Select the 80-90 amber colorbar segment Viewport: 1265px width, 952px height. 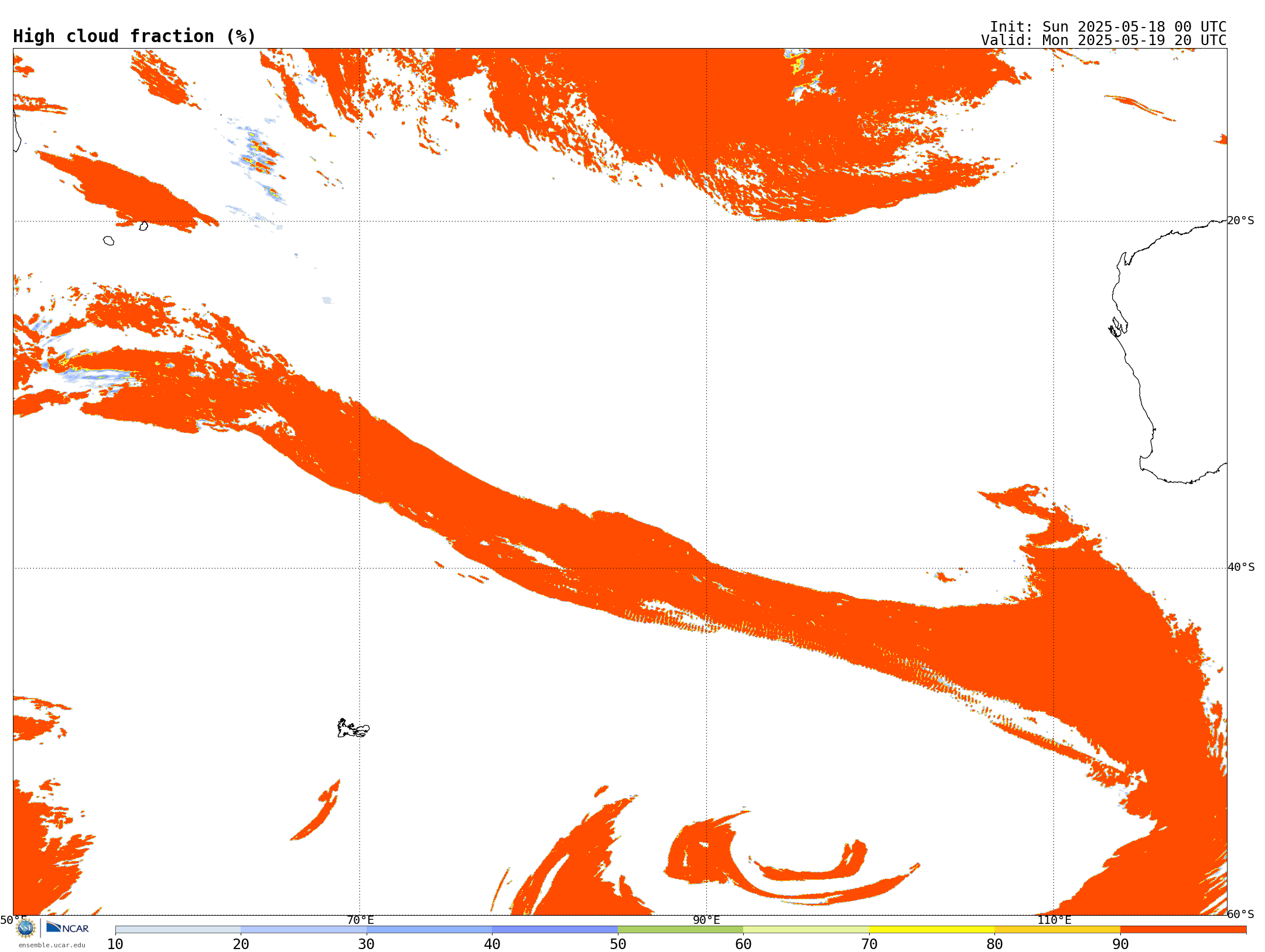click(x=1057, y=930)
